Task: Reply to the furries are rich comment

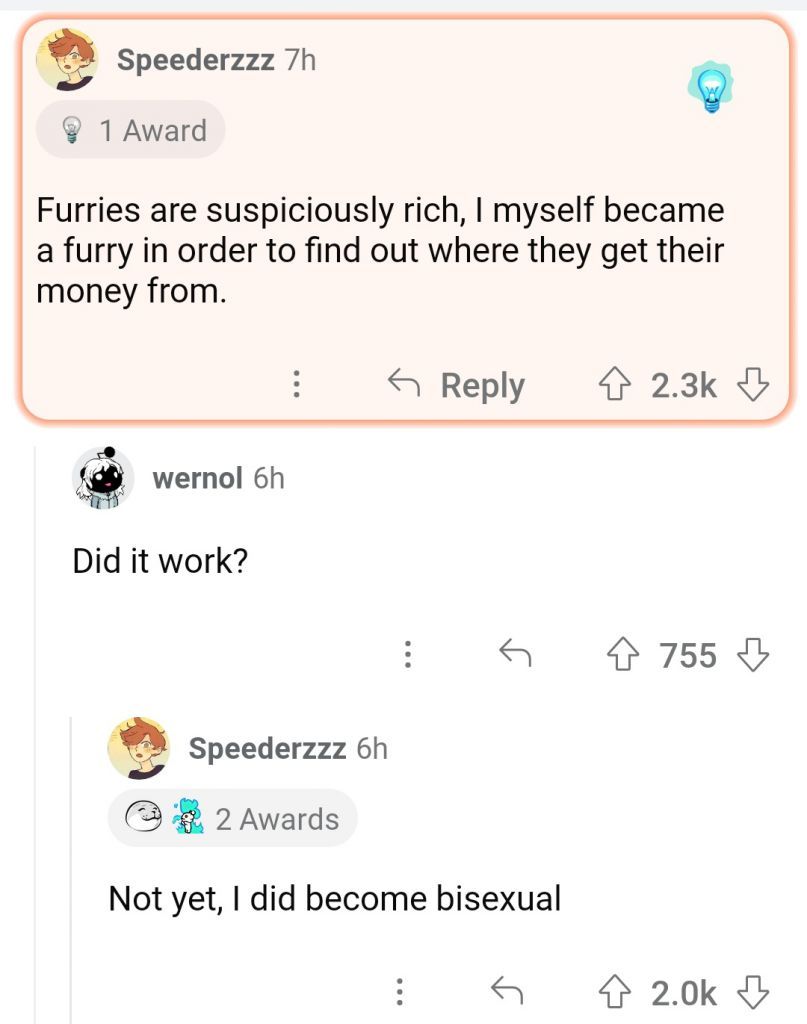Action: click(x=457, y=385)
